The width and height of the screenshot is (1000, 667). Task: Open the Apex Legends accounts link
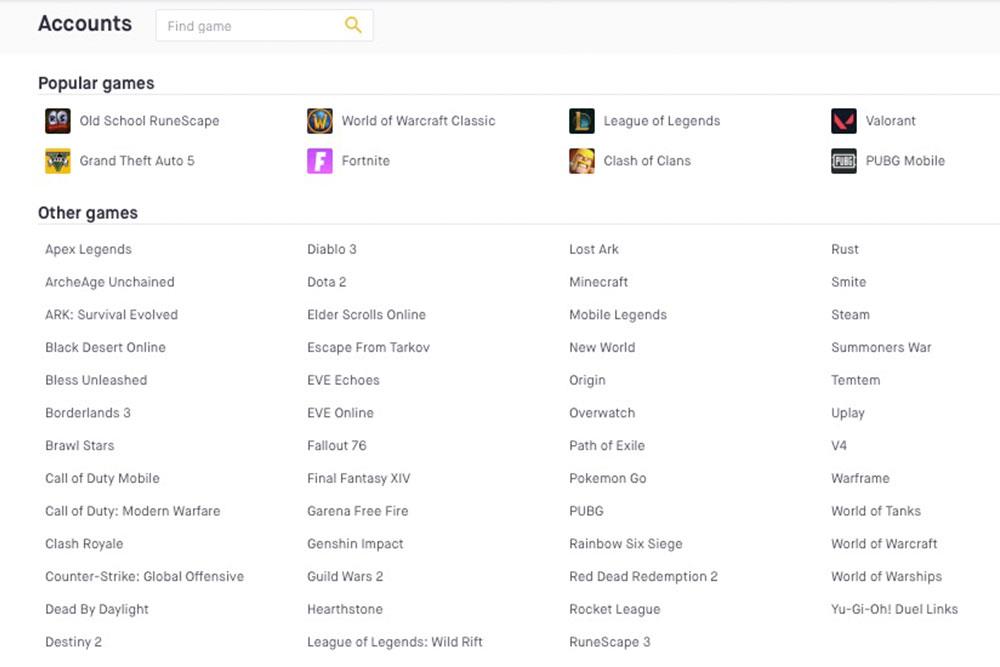pyautogui.click(x=88, y=249)
